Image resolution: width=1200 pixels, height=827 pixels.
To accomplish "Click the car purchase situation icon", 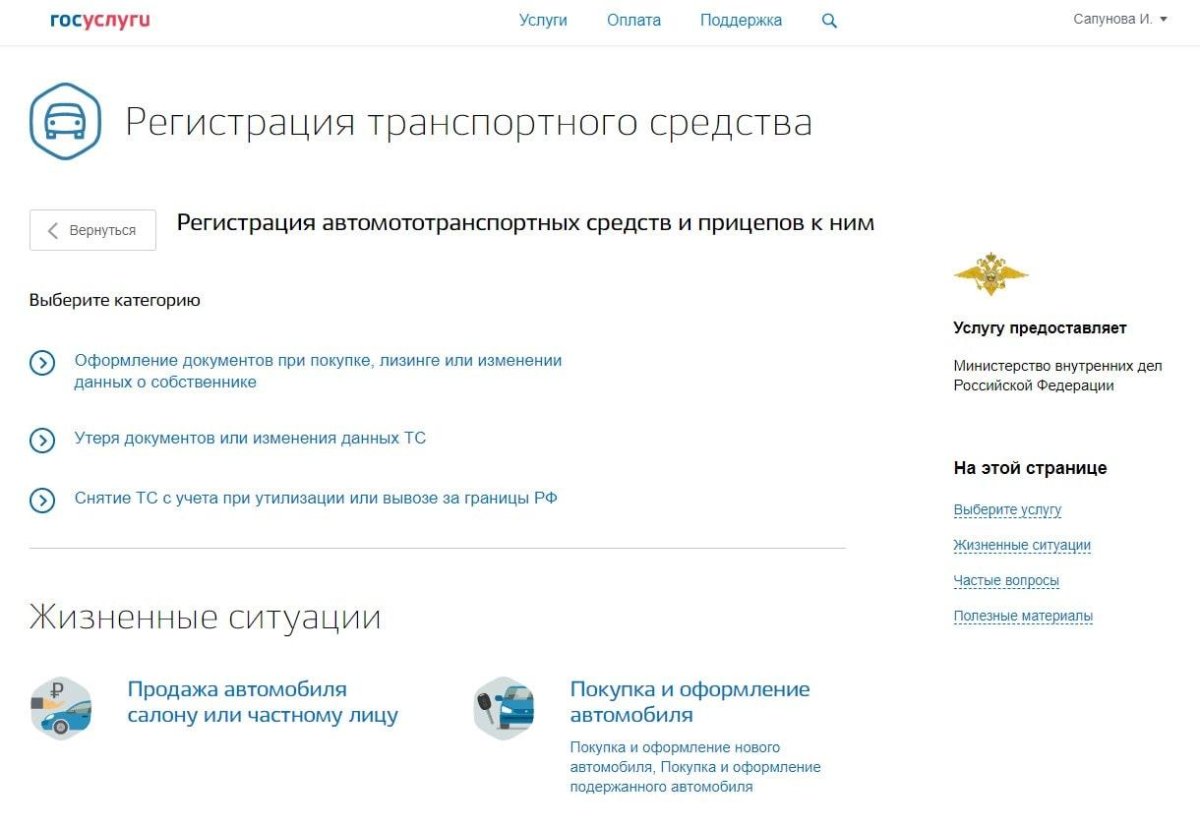I will coord(504,706).
